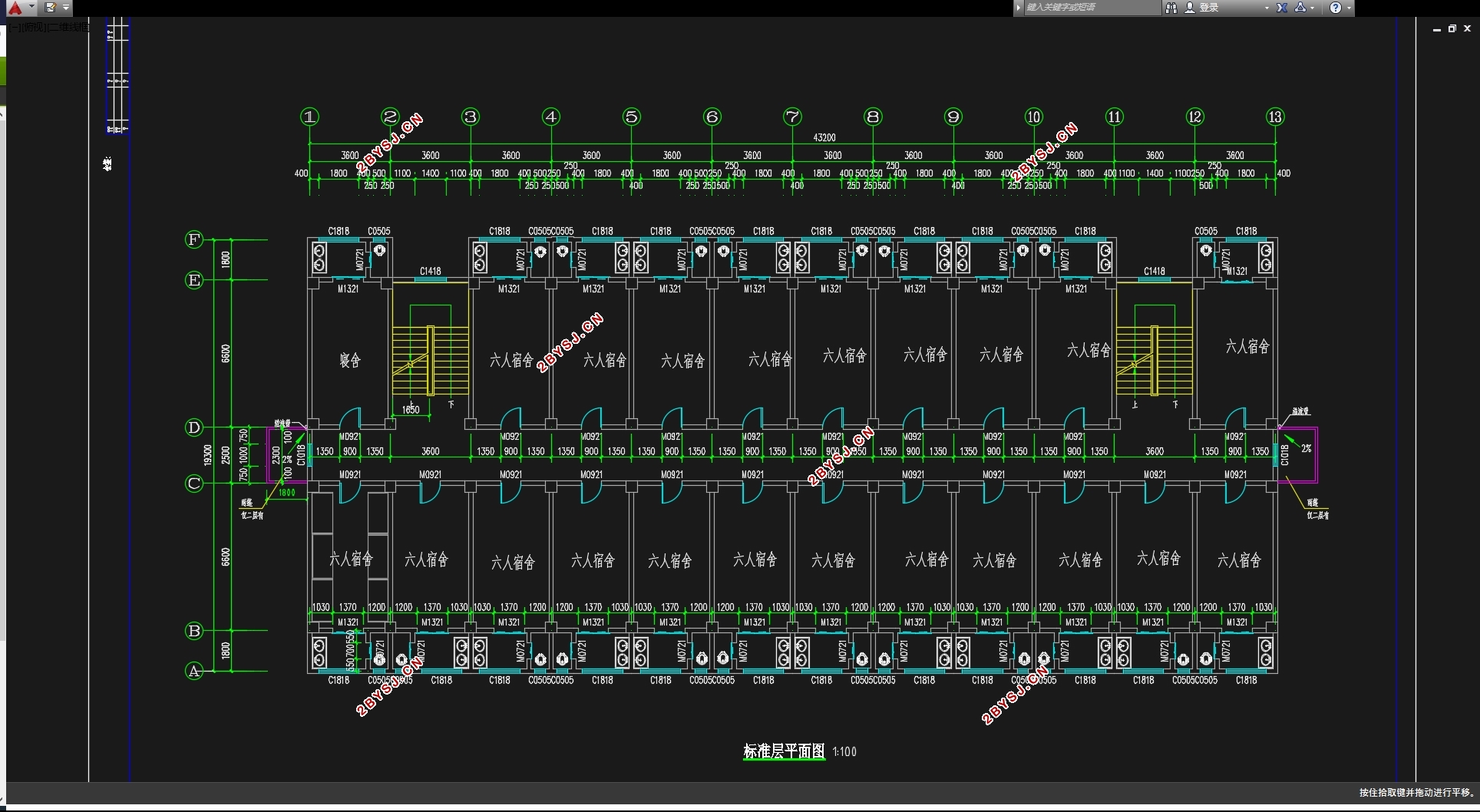The width and height of the screenshot is (1480, 812).
Task: Click the 寝舍 room label
Action: 350,360
